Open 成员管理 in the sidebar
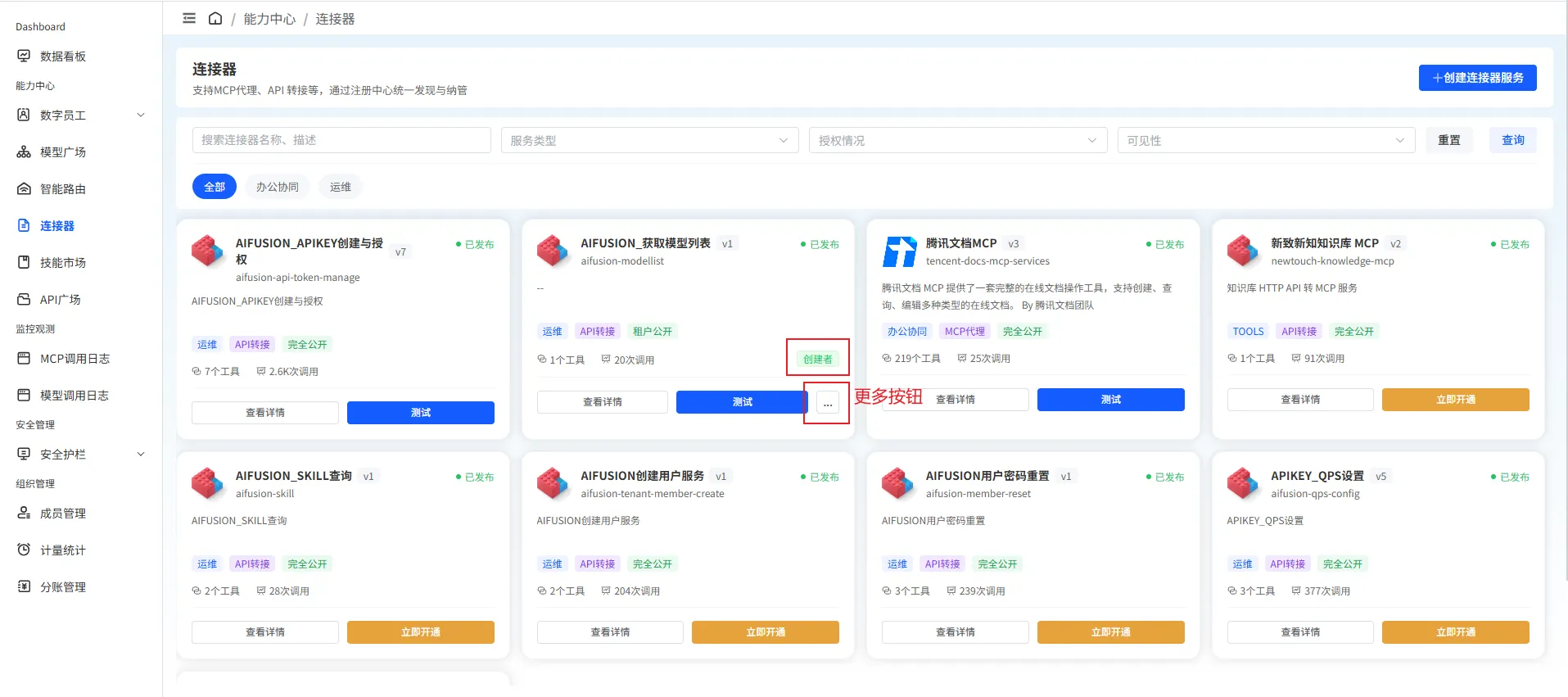The image size is (1568, 697). [63, 513]
